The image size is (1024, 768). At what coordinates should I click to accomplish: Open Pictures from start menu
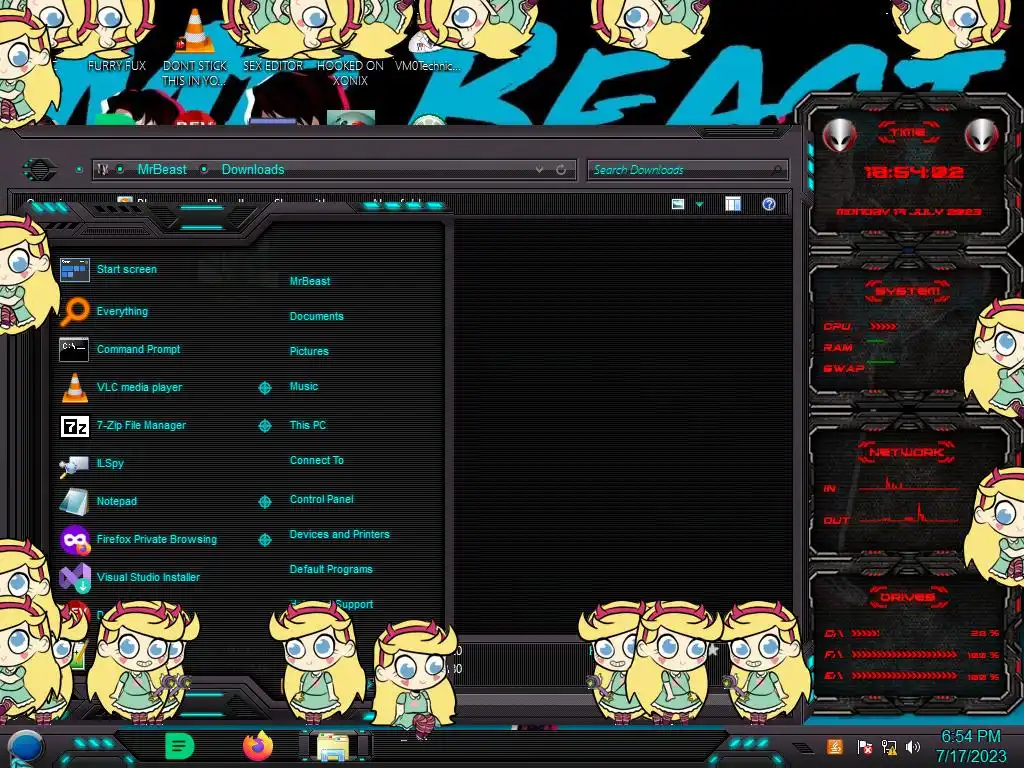(309, 351)
